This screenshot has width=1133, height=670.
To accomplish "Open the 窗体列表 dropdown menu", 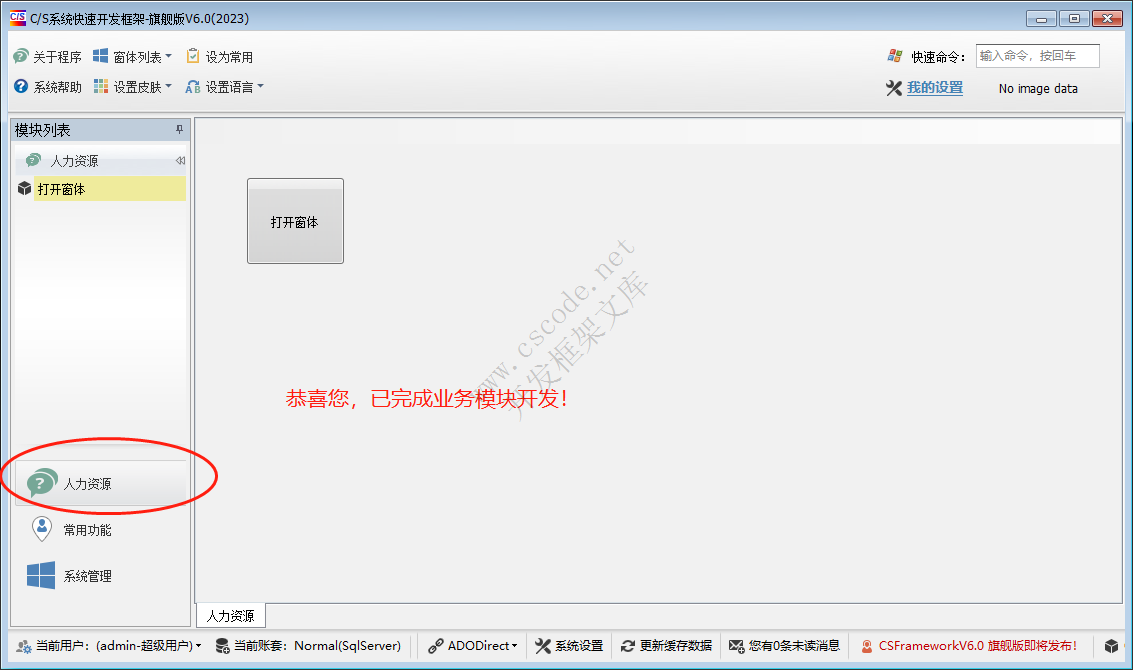I will tap(133, 56).
